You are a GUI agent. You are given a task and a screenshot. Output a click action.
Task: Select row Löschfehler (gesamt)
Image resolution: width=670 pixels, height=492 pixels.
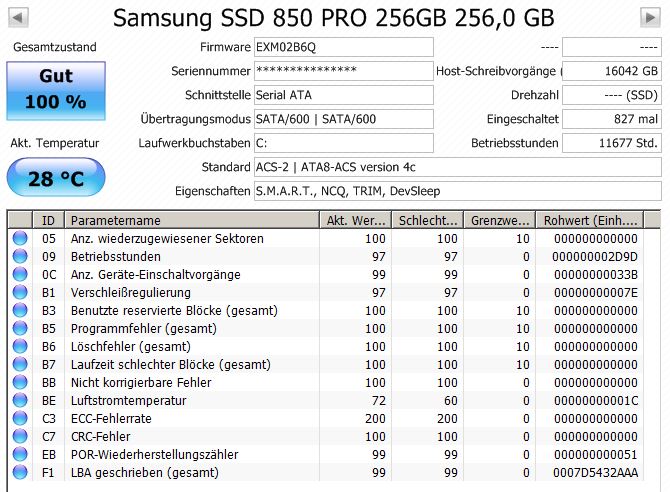click(326, 346)
